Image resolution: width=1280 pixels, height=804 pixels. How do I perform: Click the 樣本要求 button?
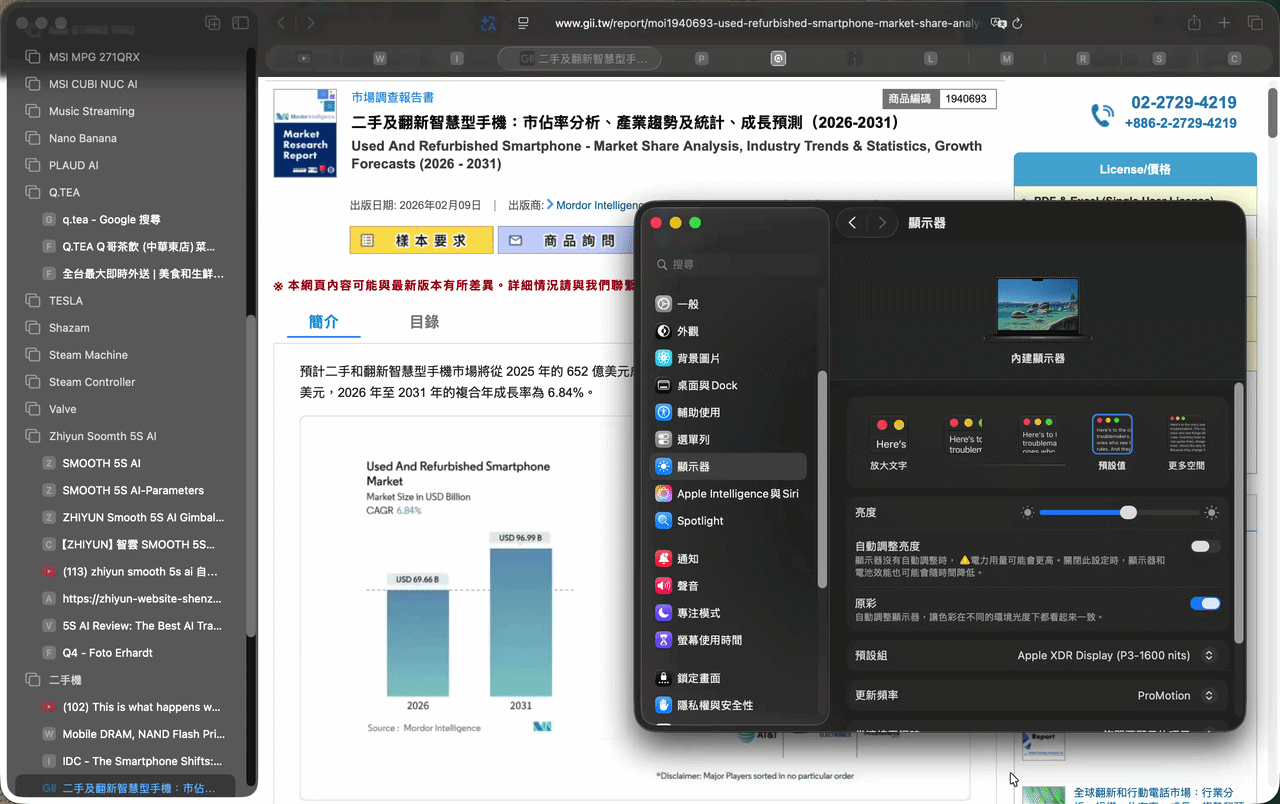coord(421,240)
